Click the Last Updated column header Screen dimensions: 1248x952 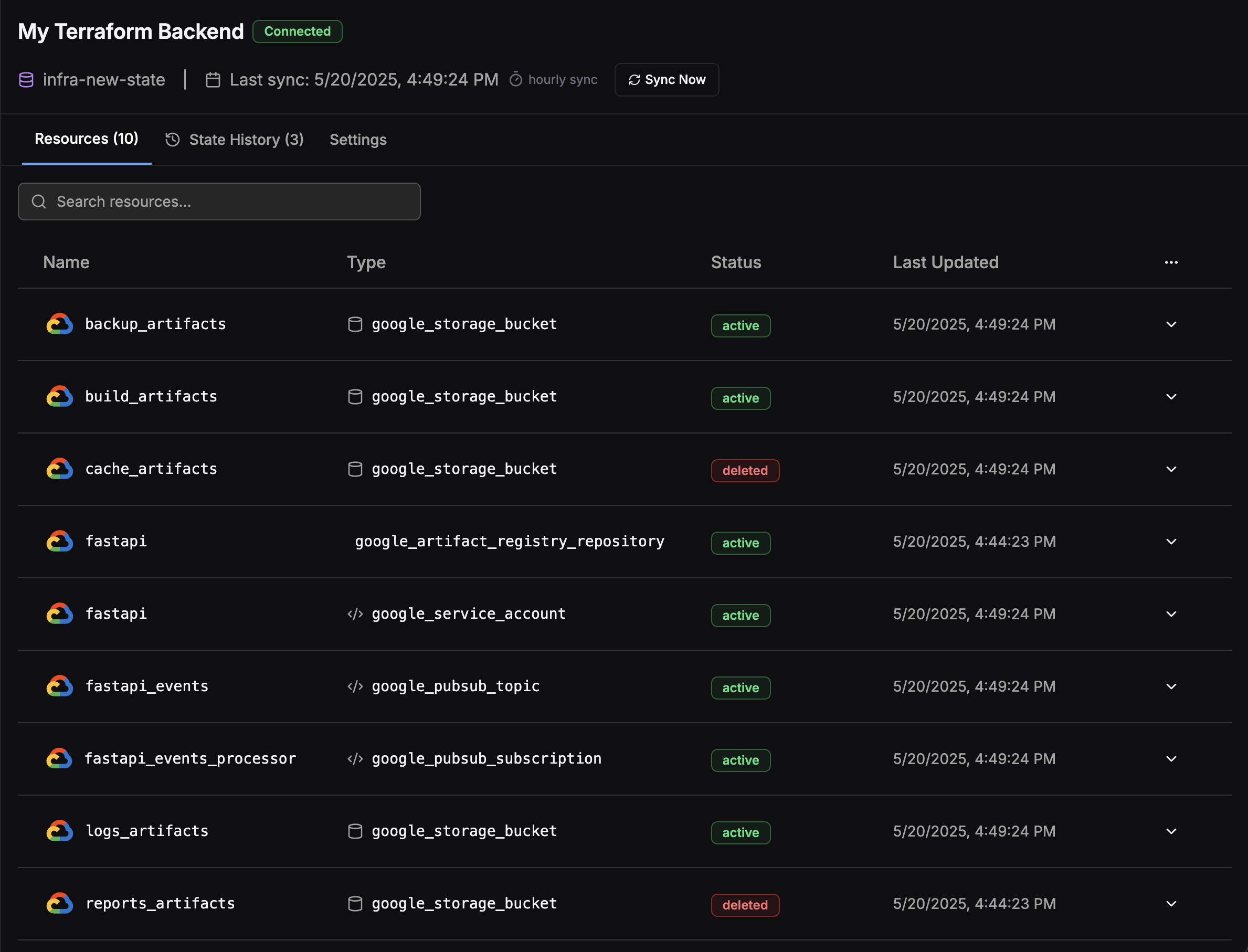coord(945,262)
